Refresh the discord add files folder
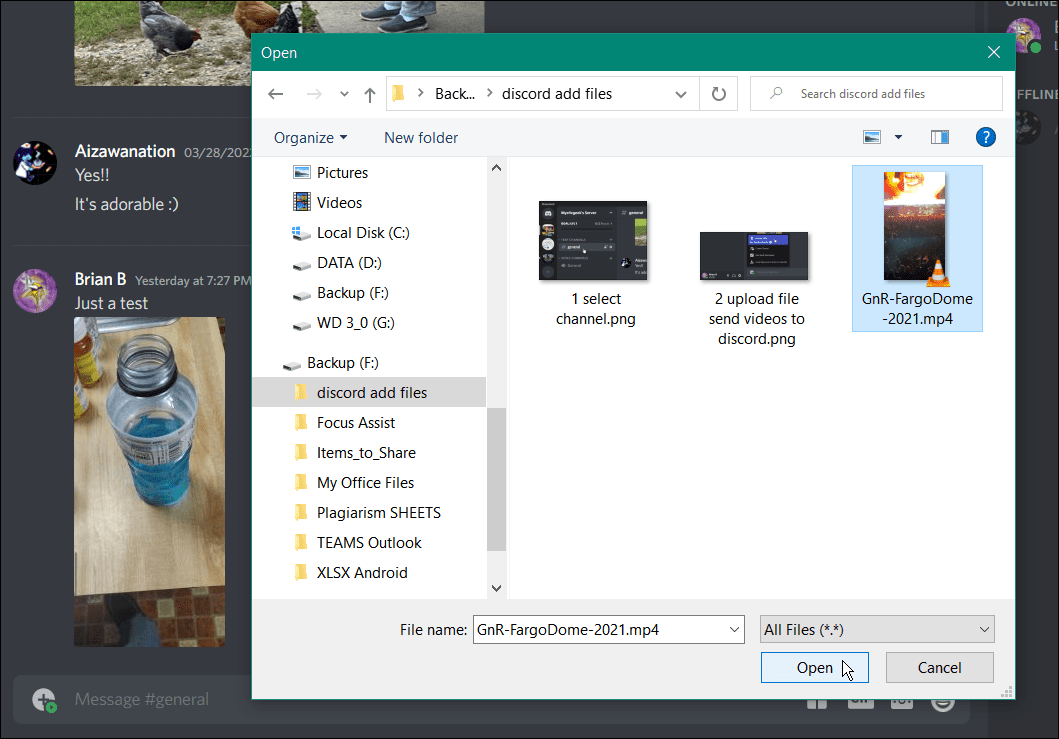Screen dimensions: 1059x739 click(718, 94)
